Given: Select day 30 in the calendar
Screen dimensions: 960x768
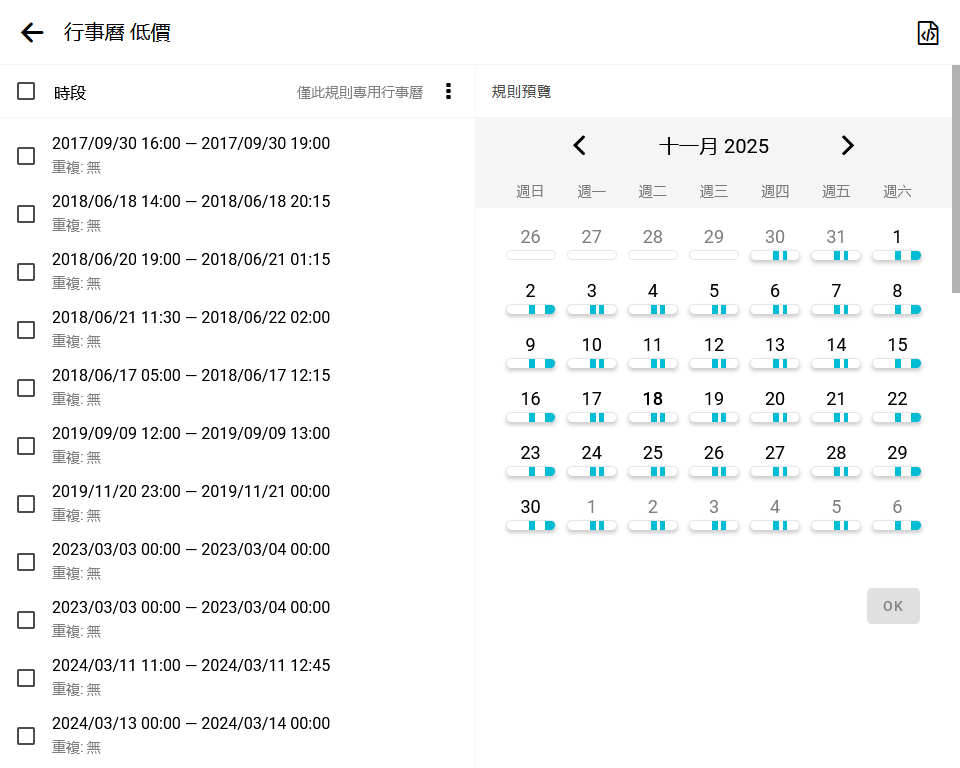Looking at the screenshot, I should pos(530,507).
